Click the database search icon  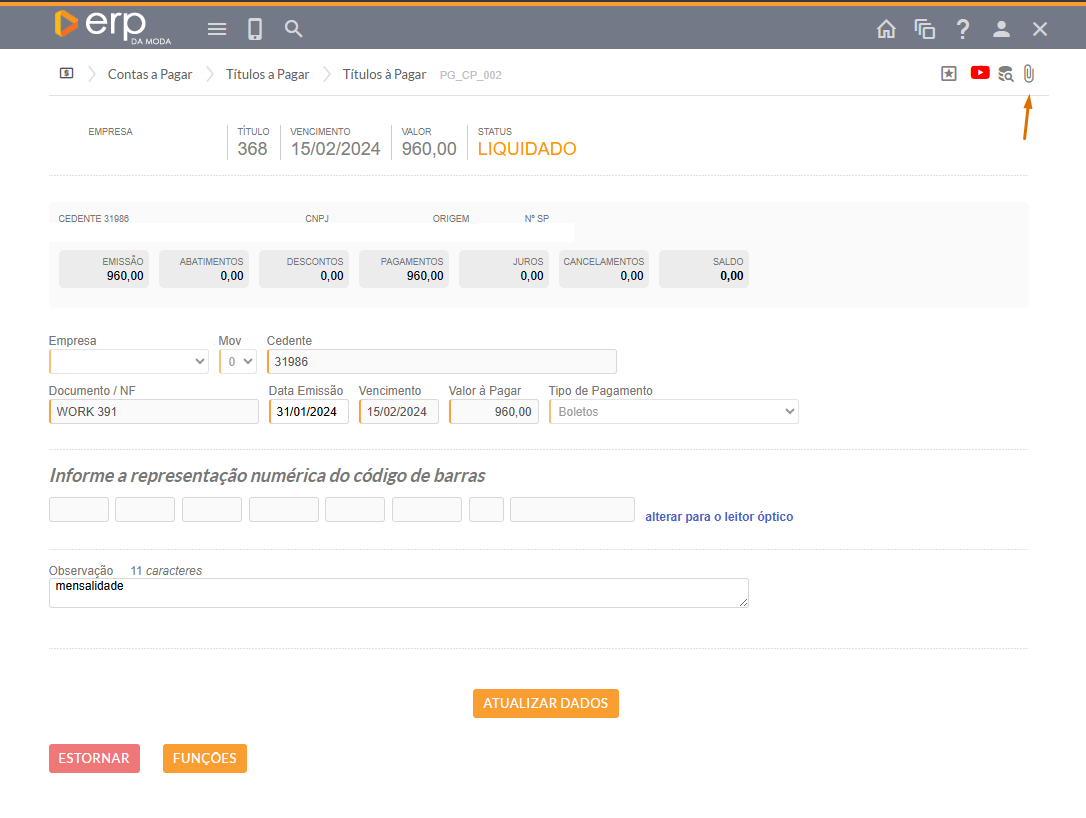pos(1005,73)
